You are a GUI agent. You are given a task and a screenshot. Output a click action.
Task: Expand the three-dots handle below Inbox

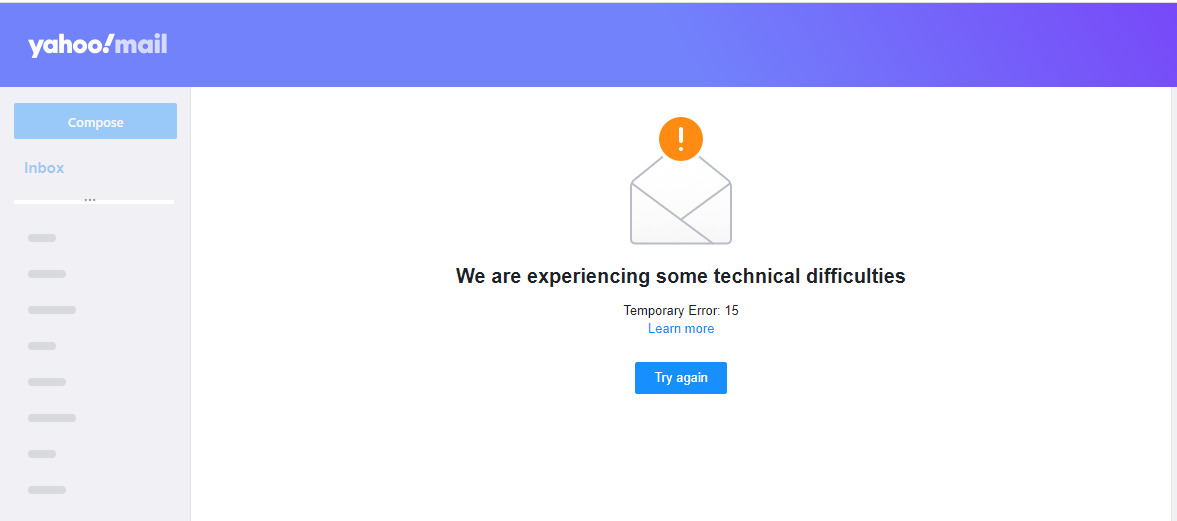(x=90, y=200)
